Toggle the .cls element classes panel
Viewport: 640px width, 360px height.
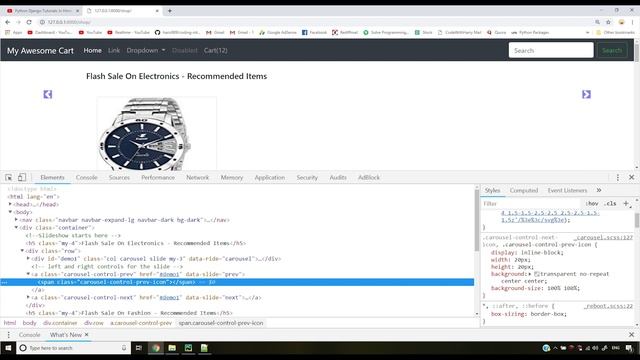click(610, 203)
